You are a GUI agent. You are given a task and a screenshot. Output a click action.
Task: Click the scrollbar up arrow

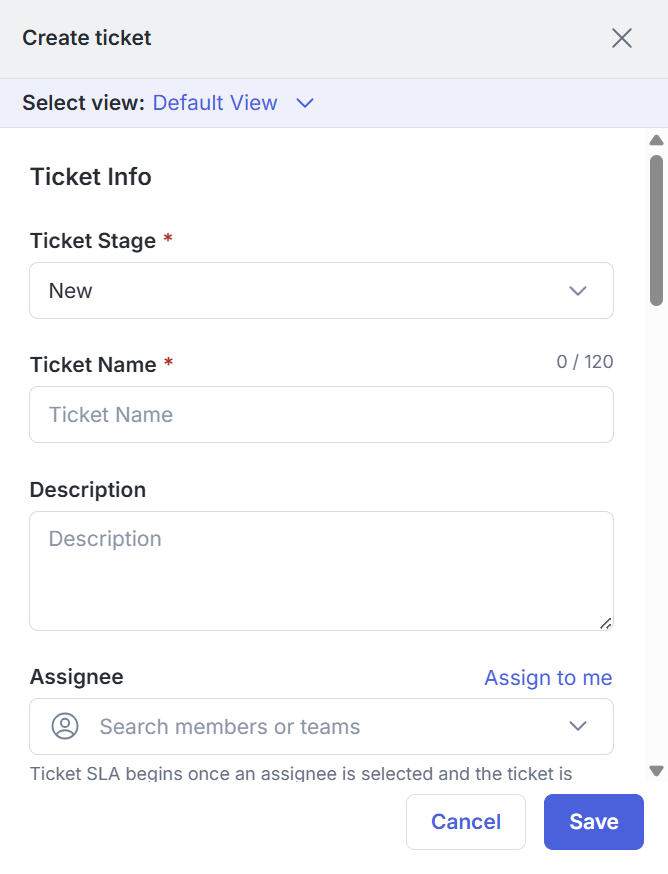pyautogui.click(x=656, y=141)
